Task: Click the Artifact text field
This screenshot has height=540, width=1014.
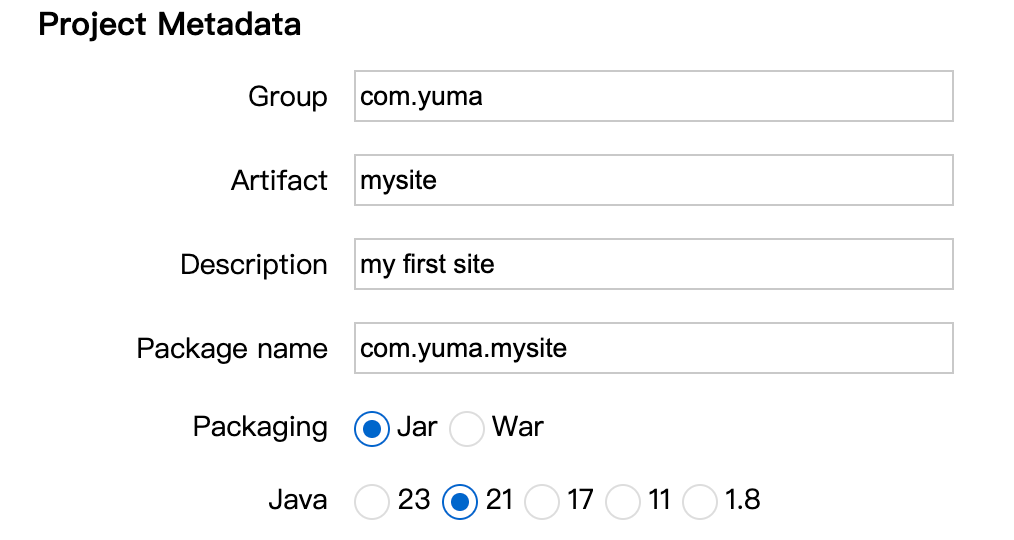Action: point(653,181)
